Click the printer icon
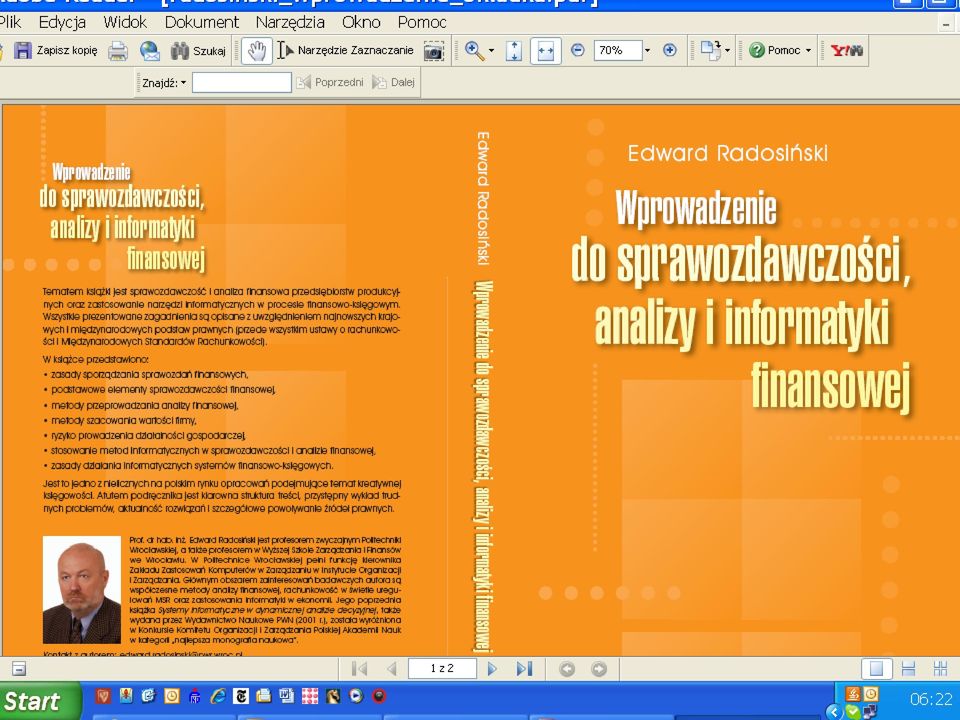 118,51
